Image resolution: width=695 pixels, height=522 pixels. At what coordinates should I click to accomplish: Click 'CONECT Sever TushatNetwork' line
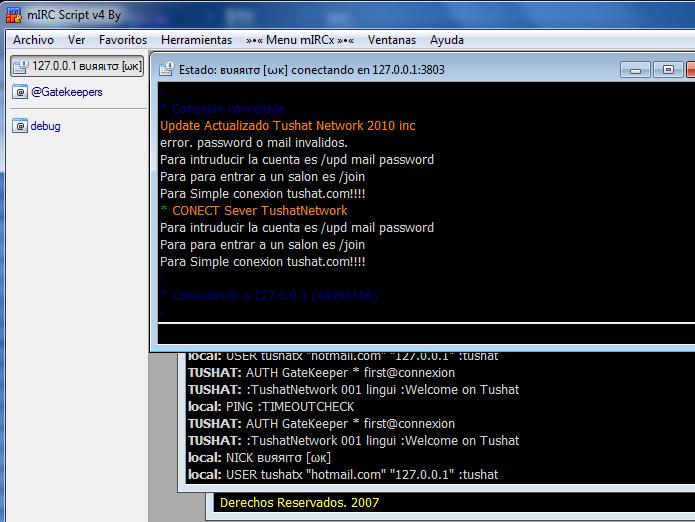260,210
